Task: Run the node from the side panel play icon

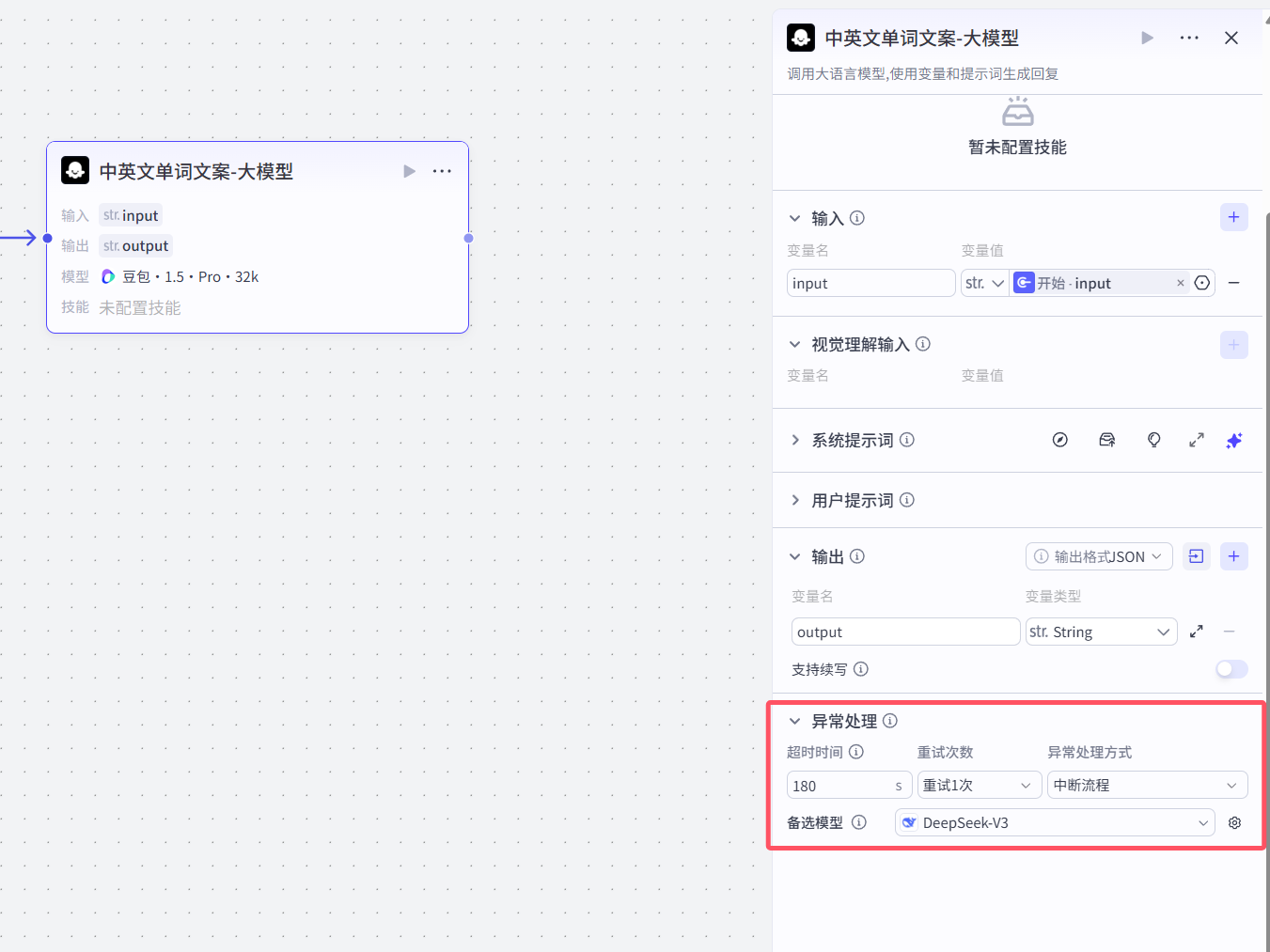Action: point(1147,38)
